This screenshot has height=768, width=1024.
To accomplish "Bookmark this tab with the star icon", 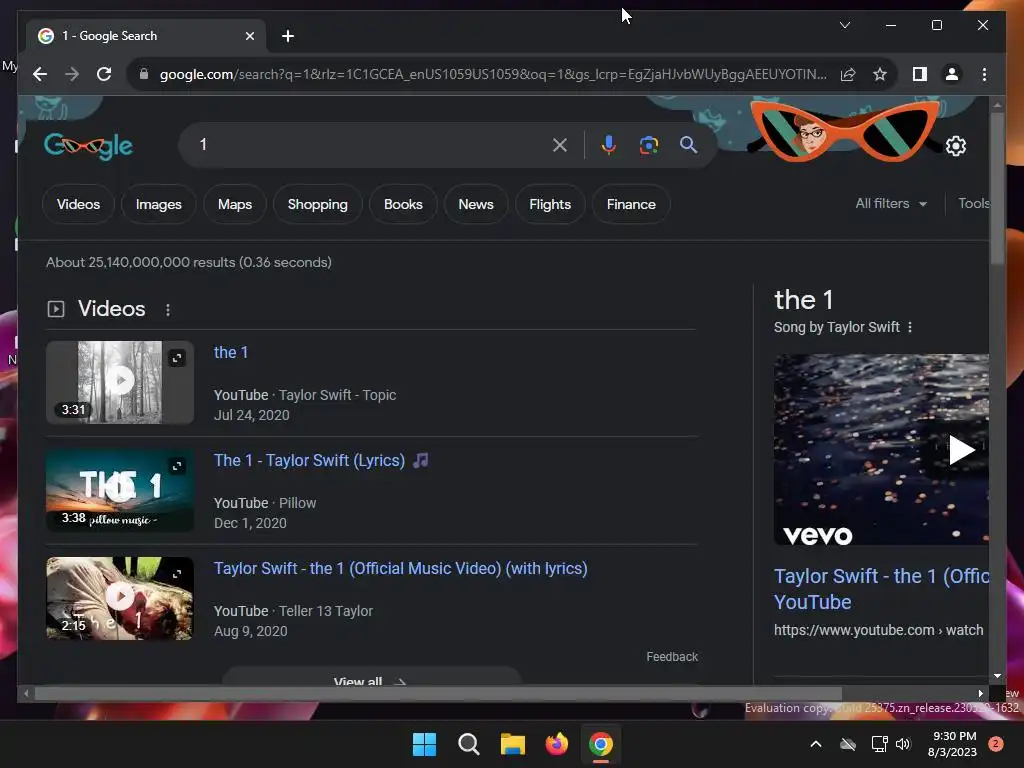I will tap(880, 74).
